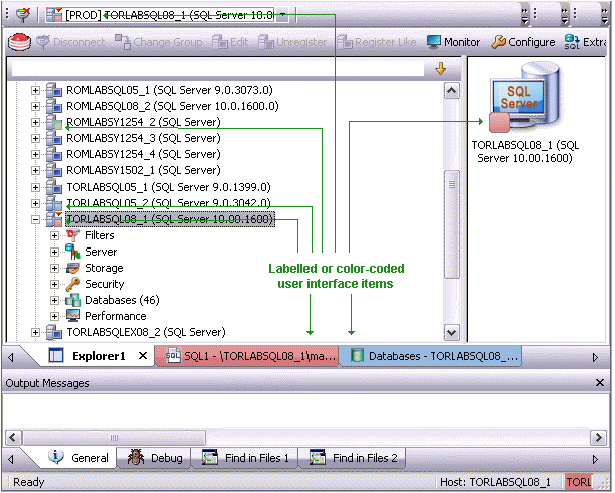Expand the ROMLABSQL08_2 server node
Image resolution: width=615 pixels, height=493 pixels.
35,106
